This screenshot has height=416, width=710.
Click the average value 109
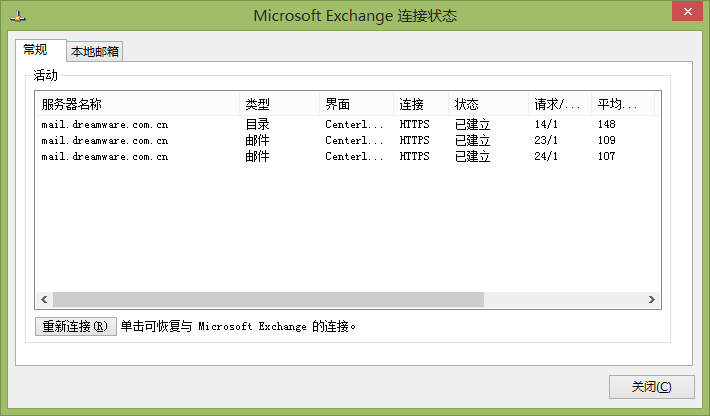(x=606, y=140)
